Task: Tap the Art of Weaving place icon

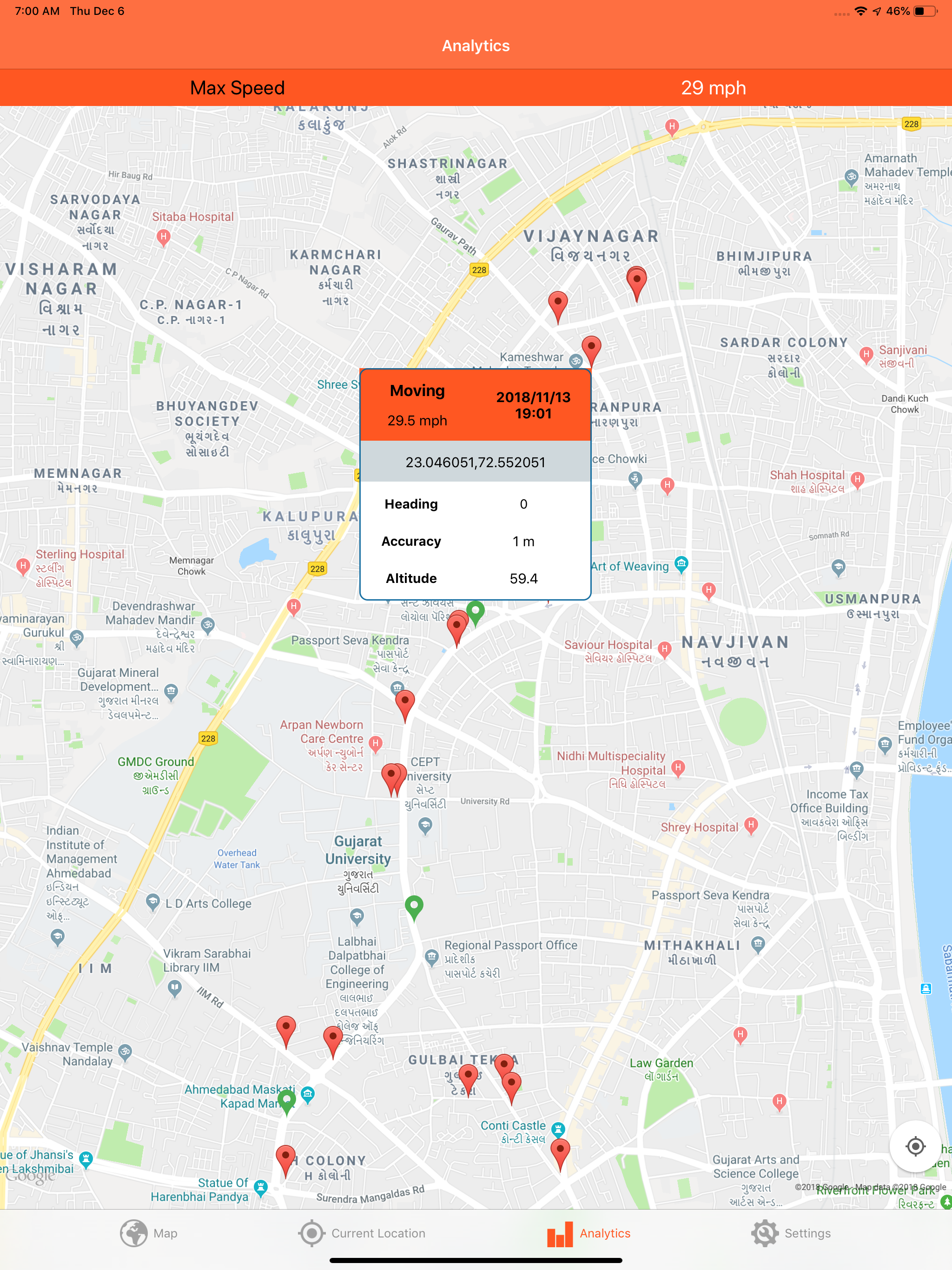Action: coord(681,564)
